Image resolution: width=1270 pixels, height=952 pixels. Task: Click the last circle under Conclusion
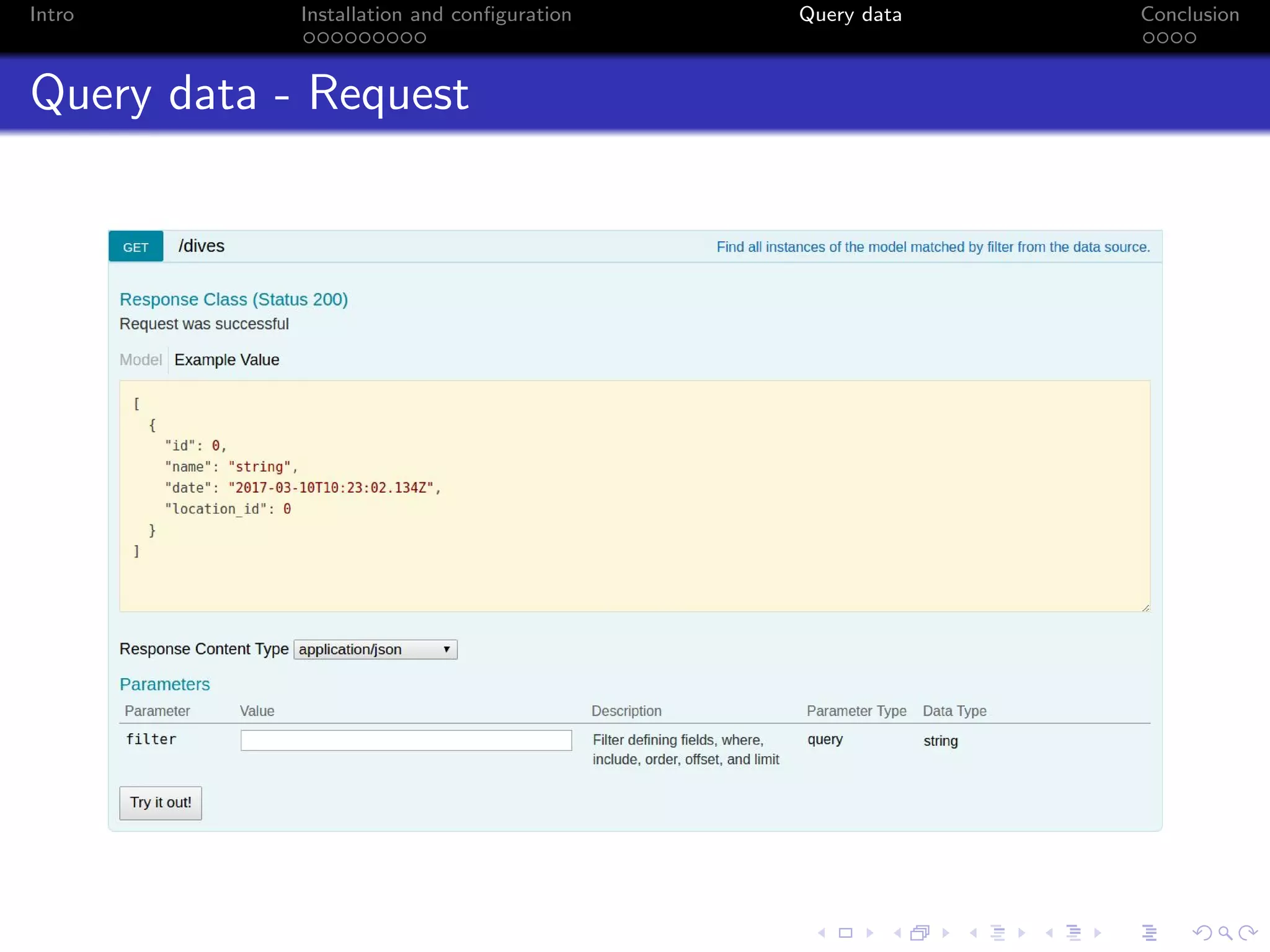(1189, 38)
